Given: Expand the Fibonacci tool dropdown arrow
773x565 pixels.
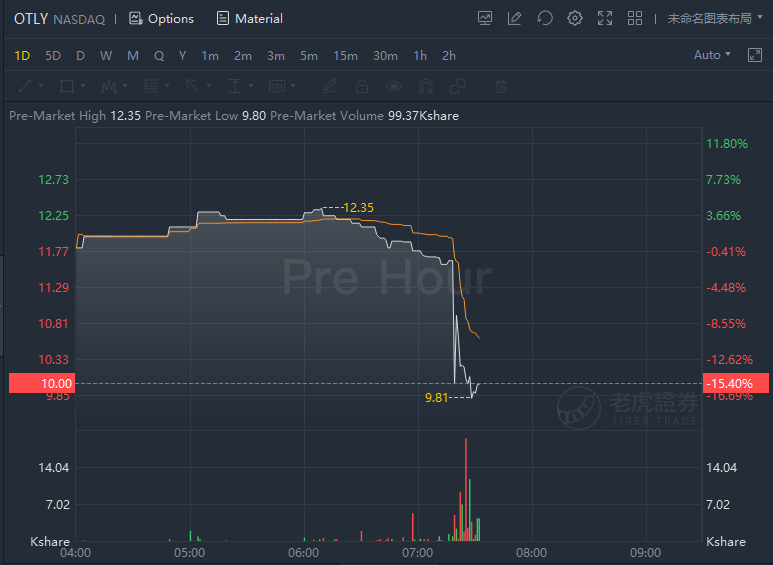Looking at the screenshot, I should (167, 86).
